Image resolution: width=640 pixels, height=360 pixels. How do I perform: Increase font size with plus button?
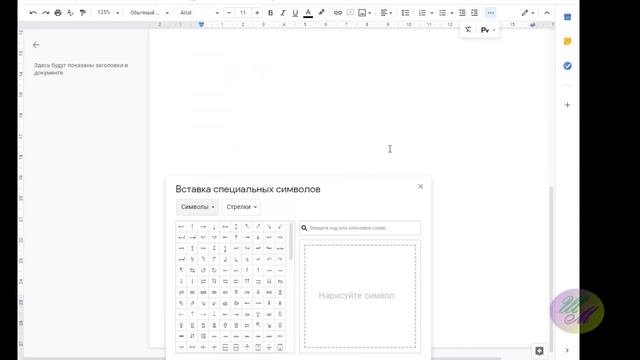pos(257,13)
